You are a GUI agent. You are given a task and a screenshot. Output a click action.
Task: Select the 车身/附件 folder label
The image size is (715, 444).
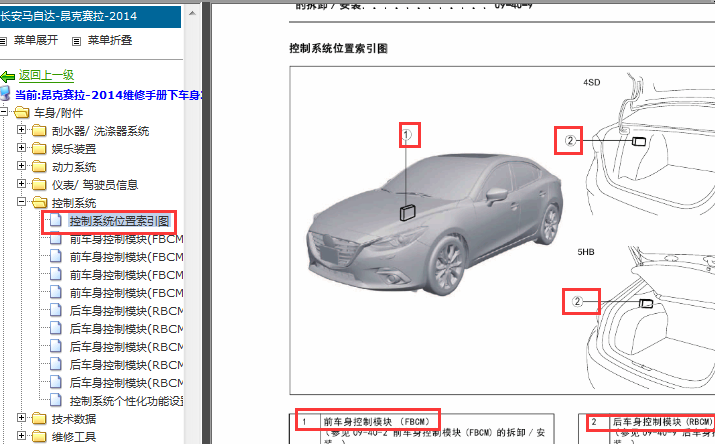(58, 113)
